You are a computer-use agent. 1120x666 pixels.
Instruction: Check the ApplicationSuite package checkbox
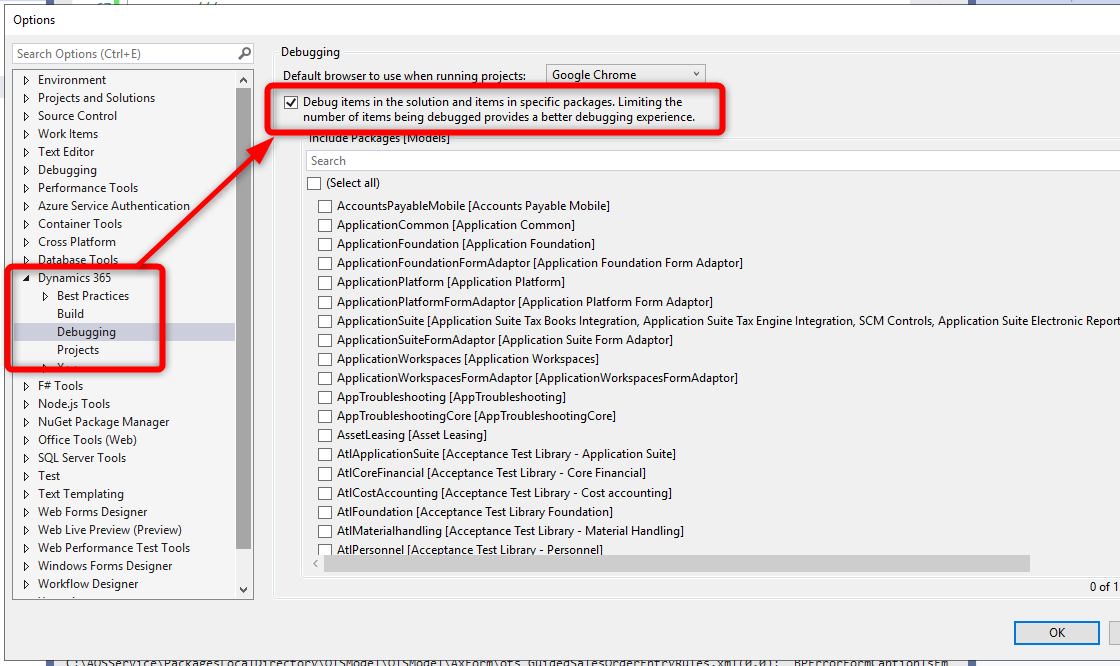pyautogui.click(x=325, y=322)
